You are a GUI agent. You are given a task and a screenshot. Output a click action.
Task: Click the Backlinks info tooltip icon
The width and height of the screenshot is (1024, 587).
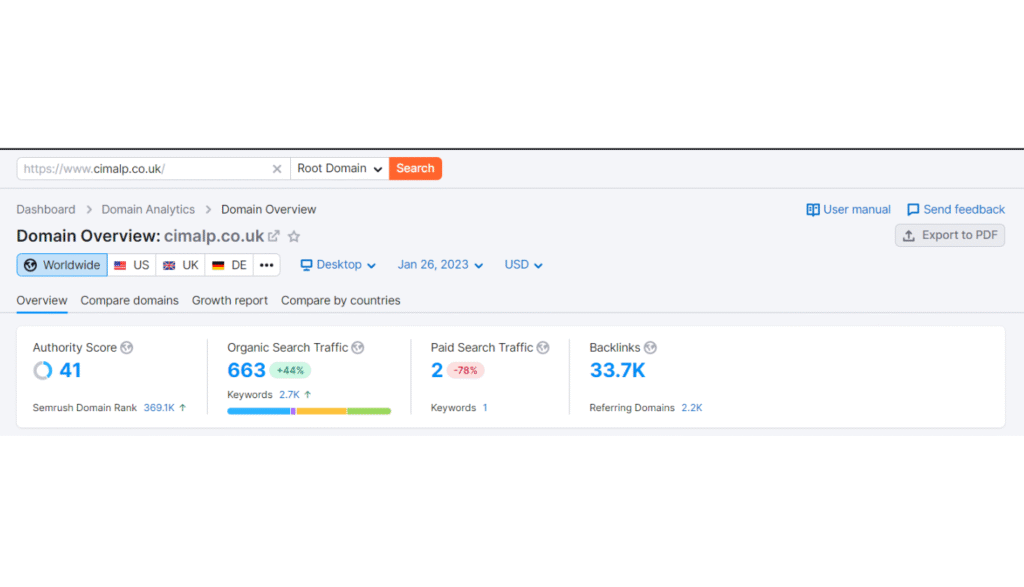[651, 347]
